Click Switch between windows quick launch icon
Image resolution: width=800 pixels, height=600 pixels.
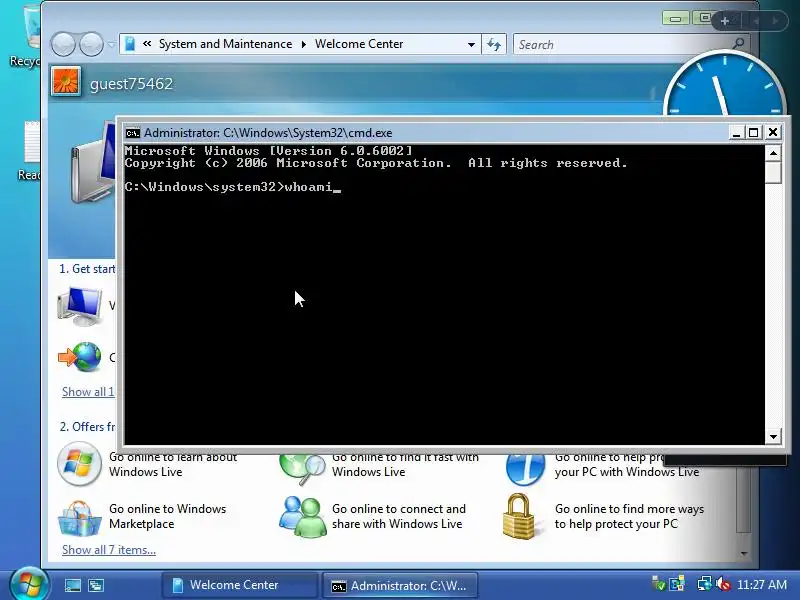(96, 585)
